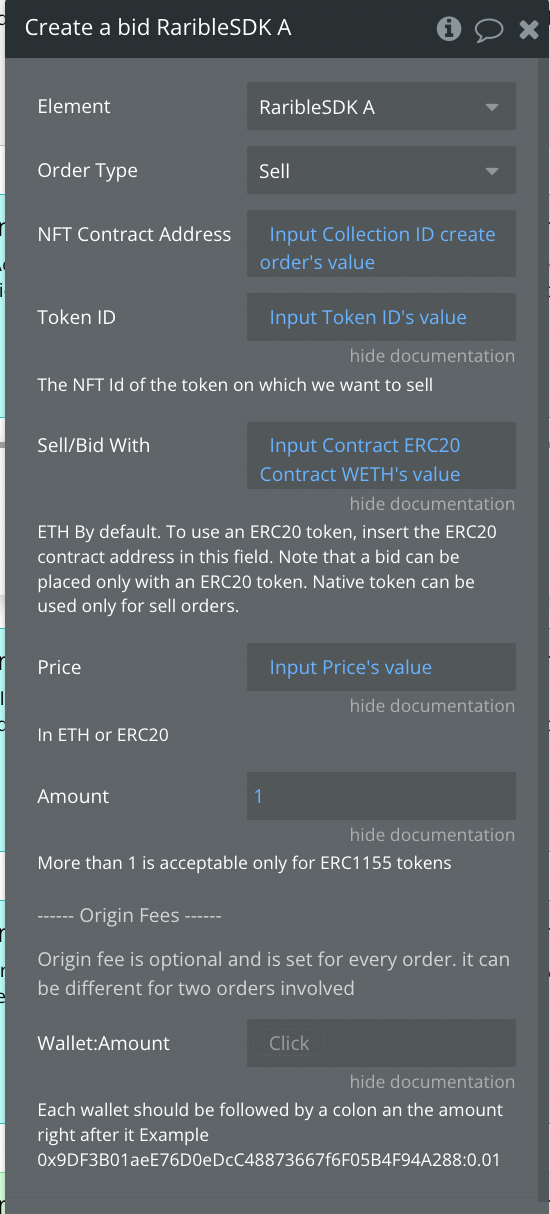Hide documentation under Wallet:Amount field
Image resolution: width=550 pixels, height=1214 pixels.
tap(432, 1082)
